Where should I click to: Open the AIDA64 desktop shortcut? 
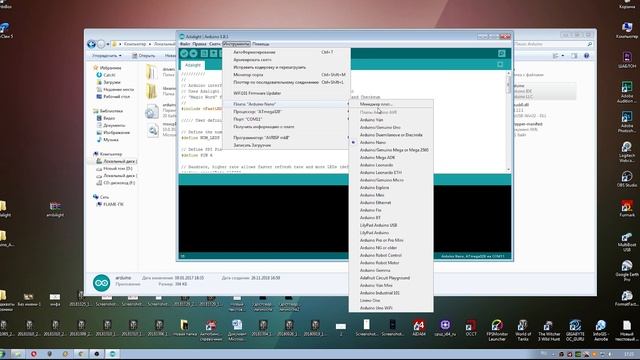click(419, 328)
